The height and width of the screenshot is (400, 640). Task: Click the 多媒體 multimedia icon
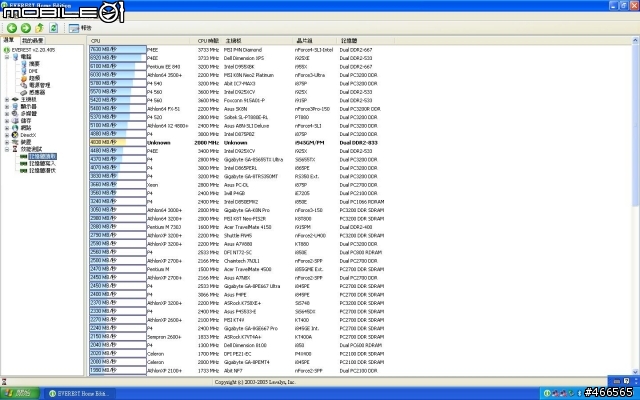click(16, 113)
